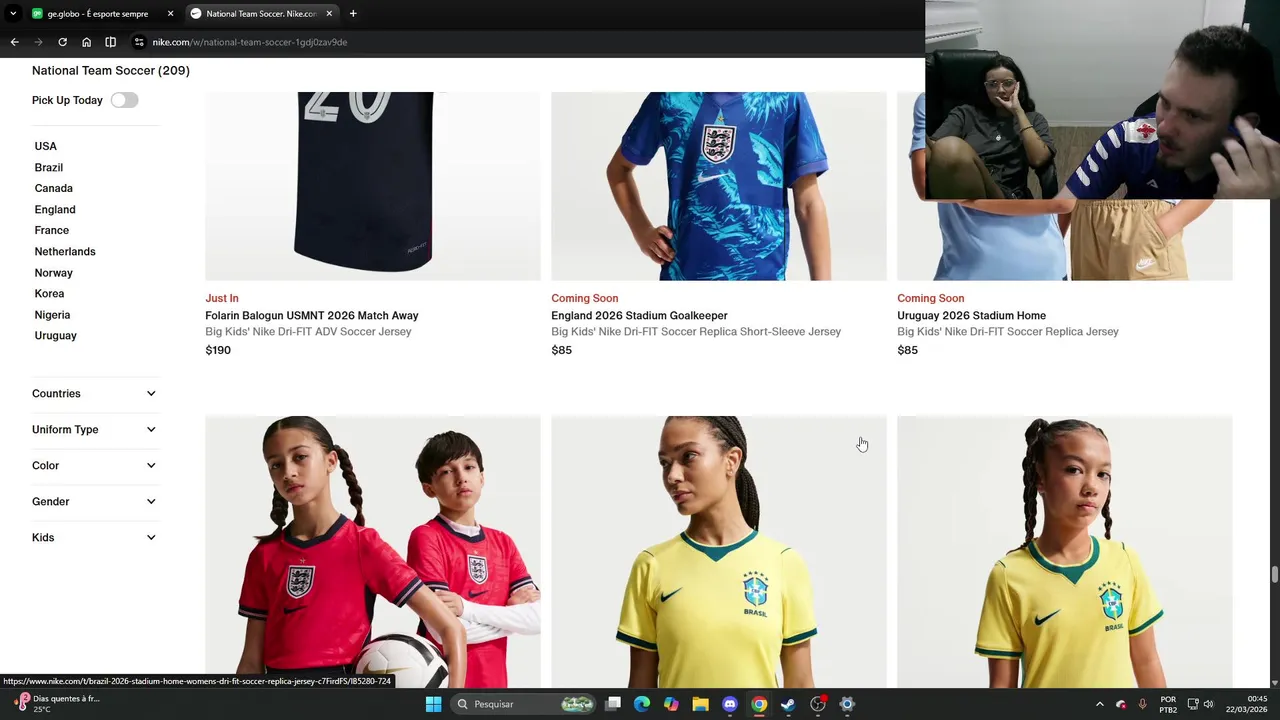
Task: Open Copilot from the taskbar
Action: click(671, 704)
